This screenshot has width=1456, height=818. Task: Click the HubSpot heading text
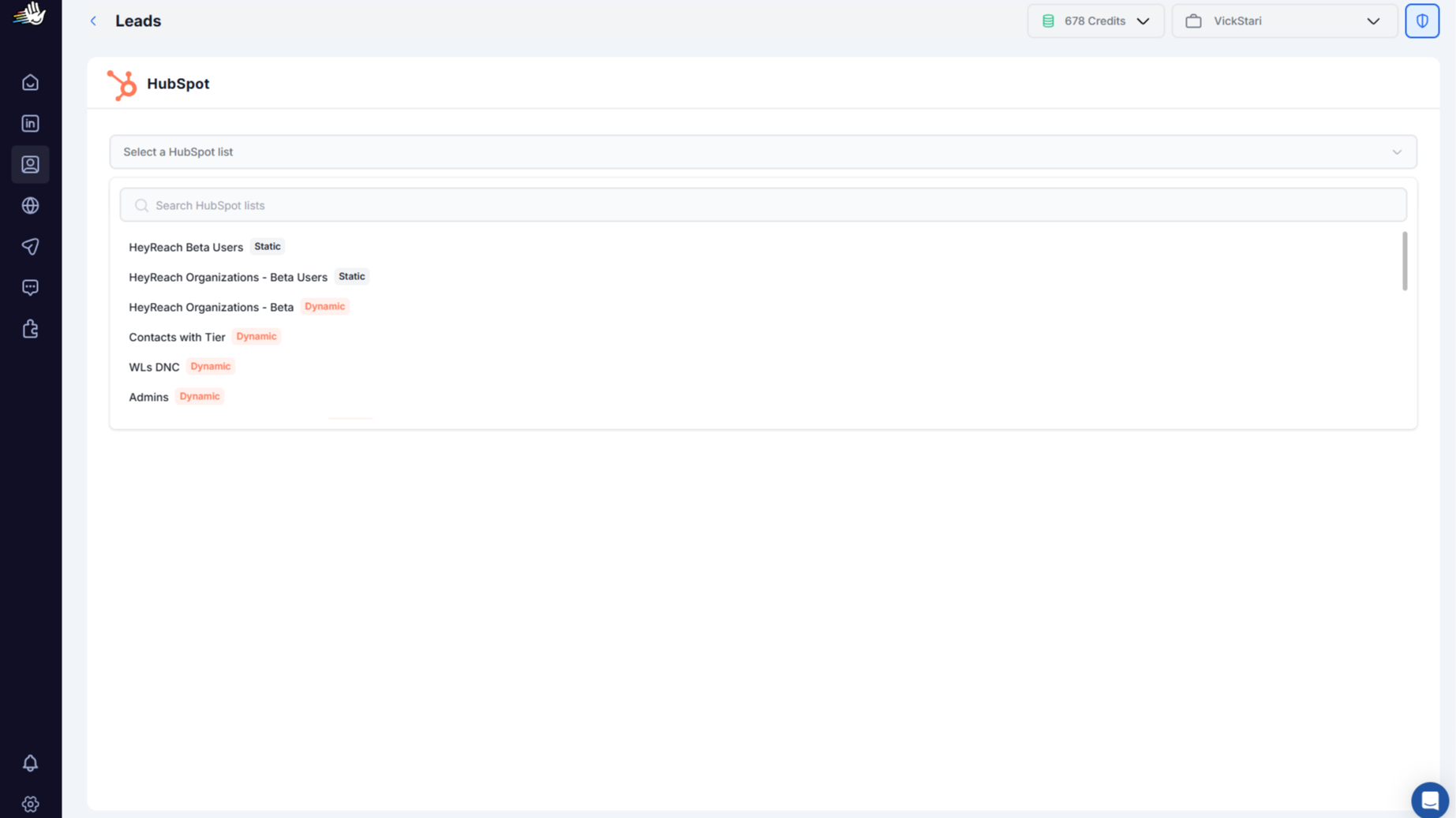coord(178,84)
